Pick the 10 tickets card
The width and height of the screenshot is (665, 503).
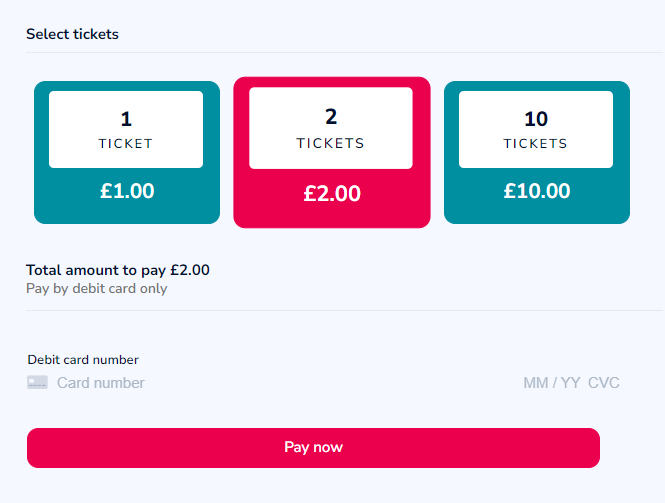(x=536, y=152)
